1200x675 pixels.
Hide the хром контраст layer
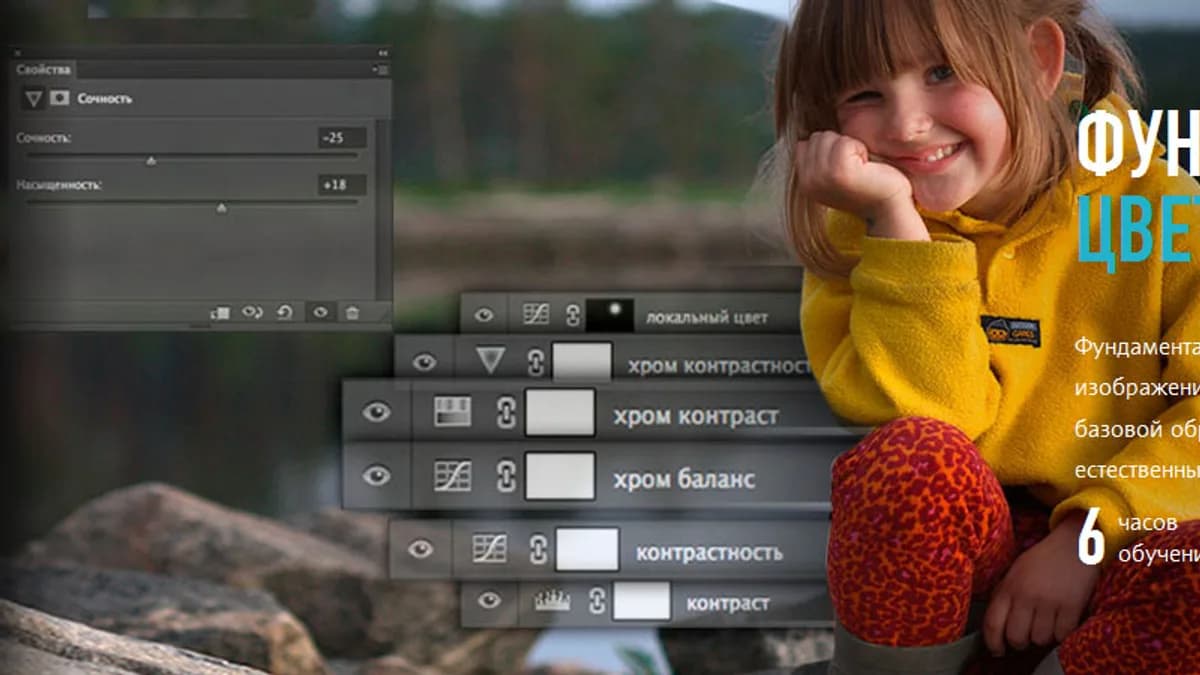point(376,412)
